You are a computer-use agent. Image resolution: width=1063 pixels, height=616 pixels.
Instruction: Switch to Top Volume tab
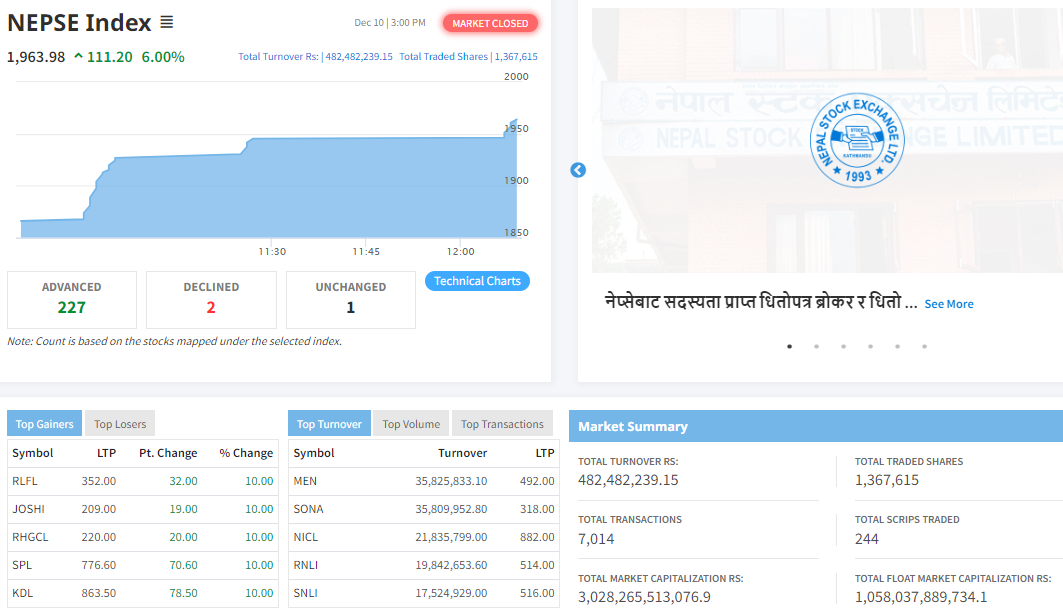[411, 424]
